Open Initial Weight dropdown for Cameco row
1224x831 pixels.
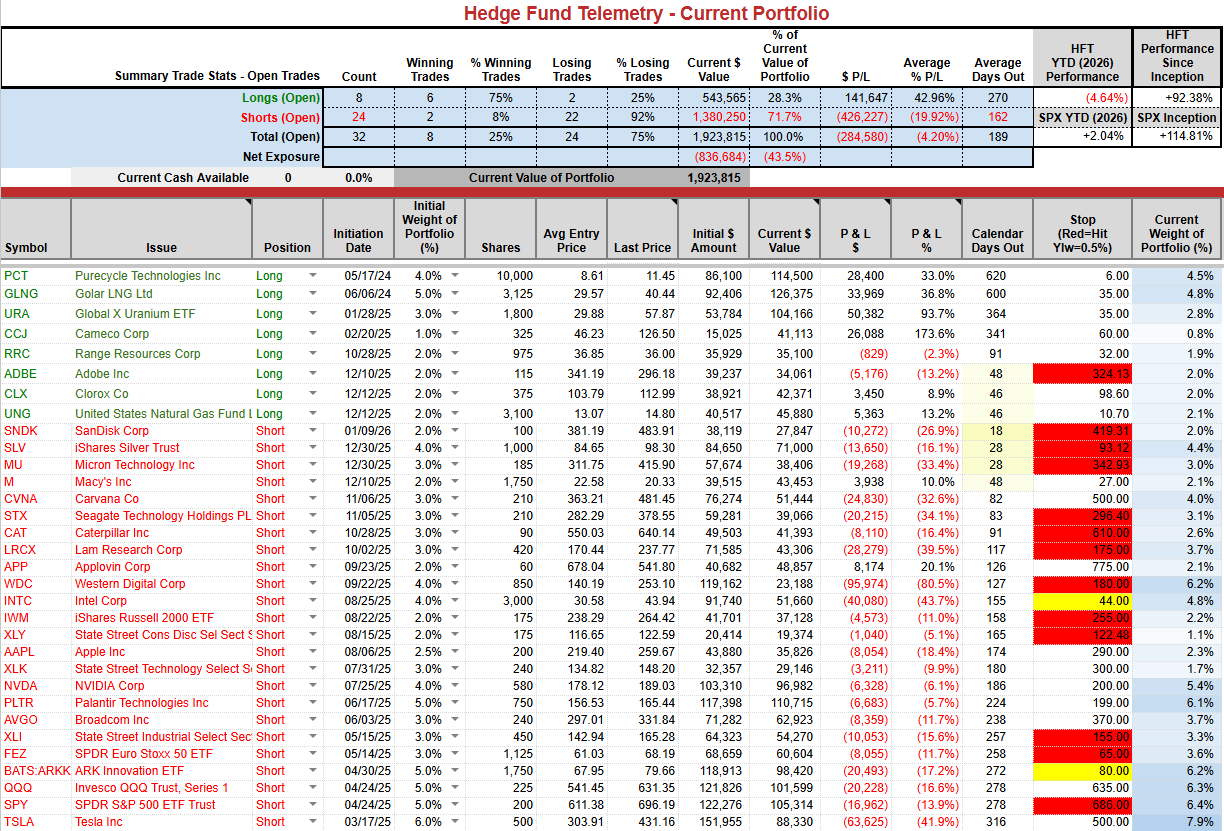pos(455,334)
